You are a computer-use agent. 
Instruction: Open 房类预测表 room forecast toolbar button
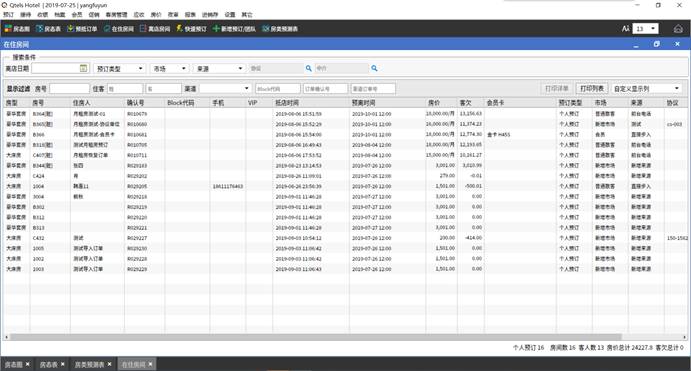[280, 29]
